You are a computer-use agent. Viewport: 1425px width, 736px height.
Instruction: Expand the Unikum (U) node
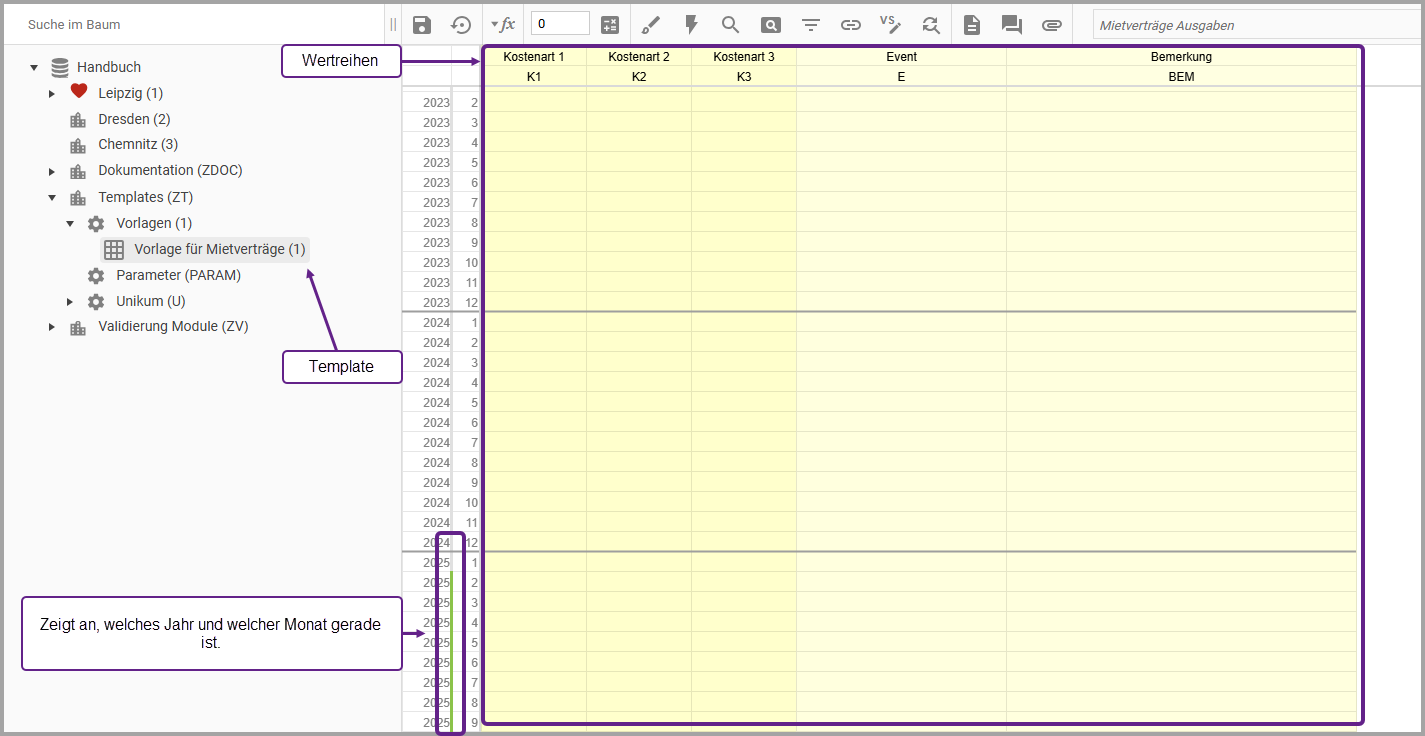coord(70,301)
